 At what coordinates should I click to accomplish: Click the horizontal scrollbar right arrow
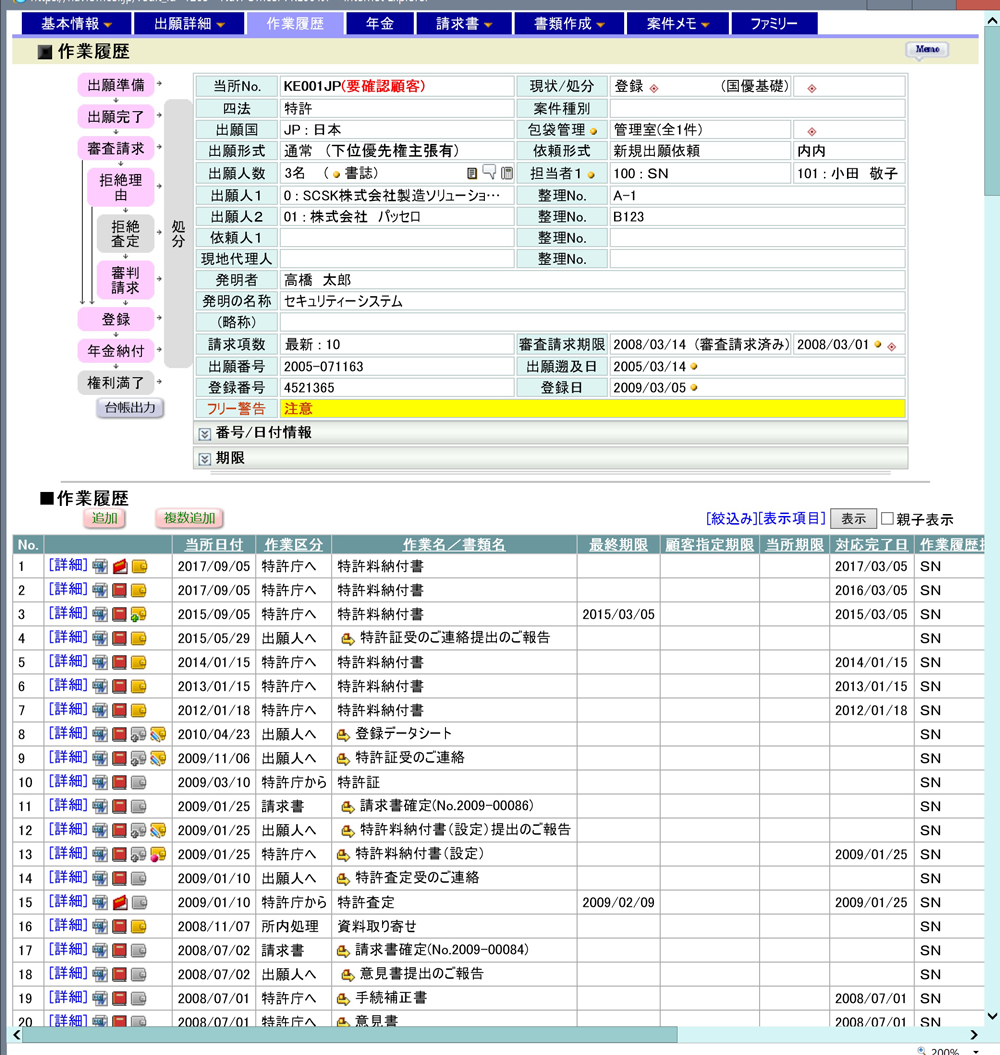click(974, 1035)
